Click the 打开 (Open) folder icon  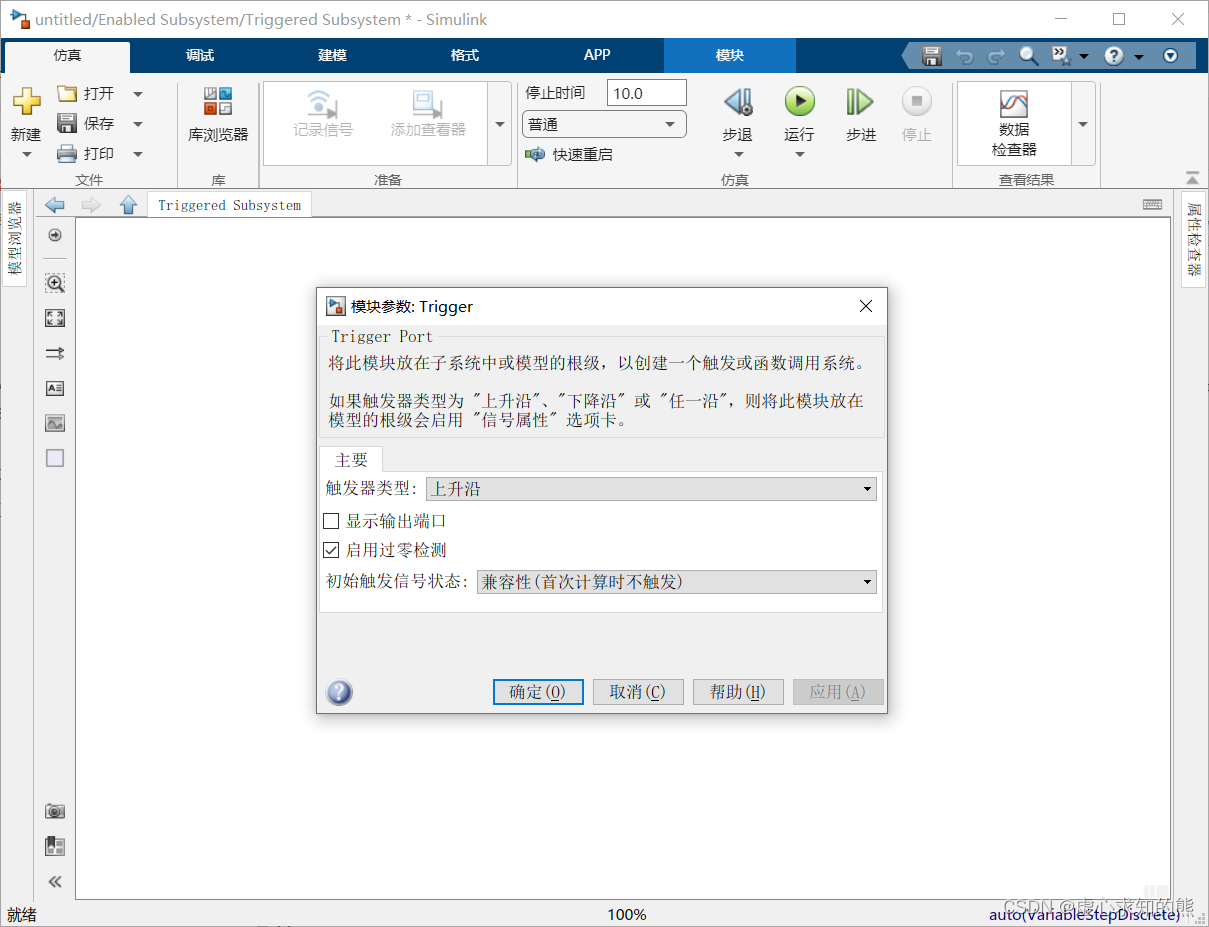click(67, 93)
